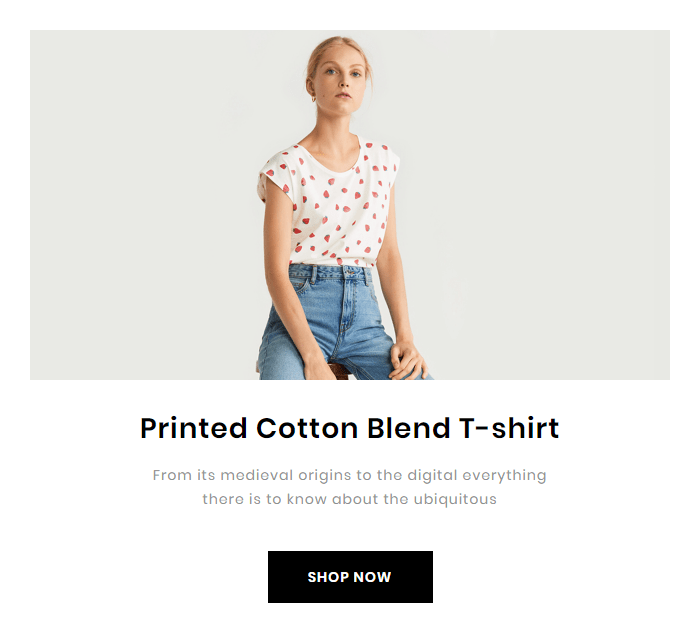
Task: Click the word 'Printed' in the title
Action: pyautogui.click(x=194, y=428)
